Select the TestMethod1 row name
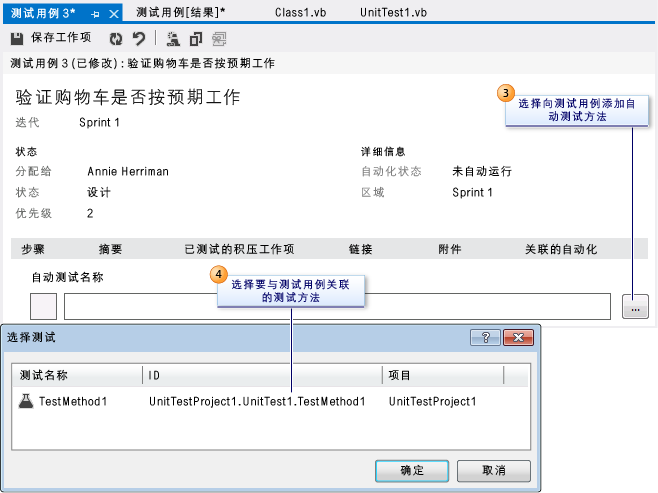Image resolution: width=658 pixels, height=493 pixels. pos(73,402)
